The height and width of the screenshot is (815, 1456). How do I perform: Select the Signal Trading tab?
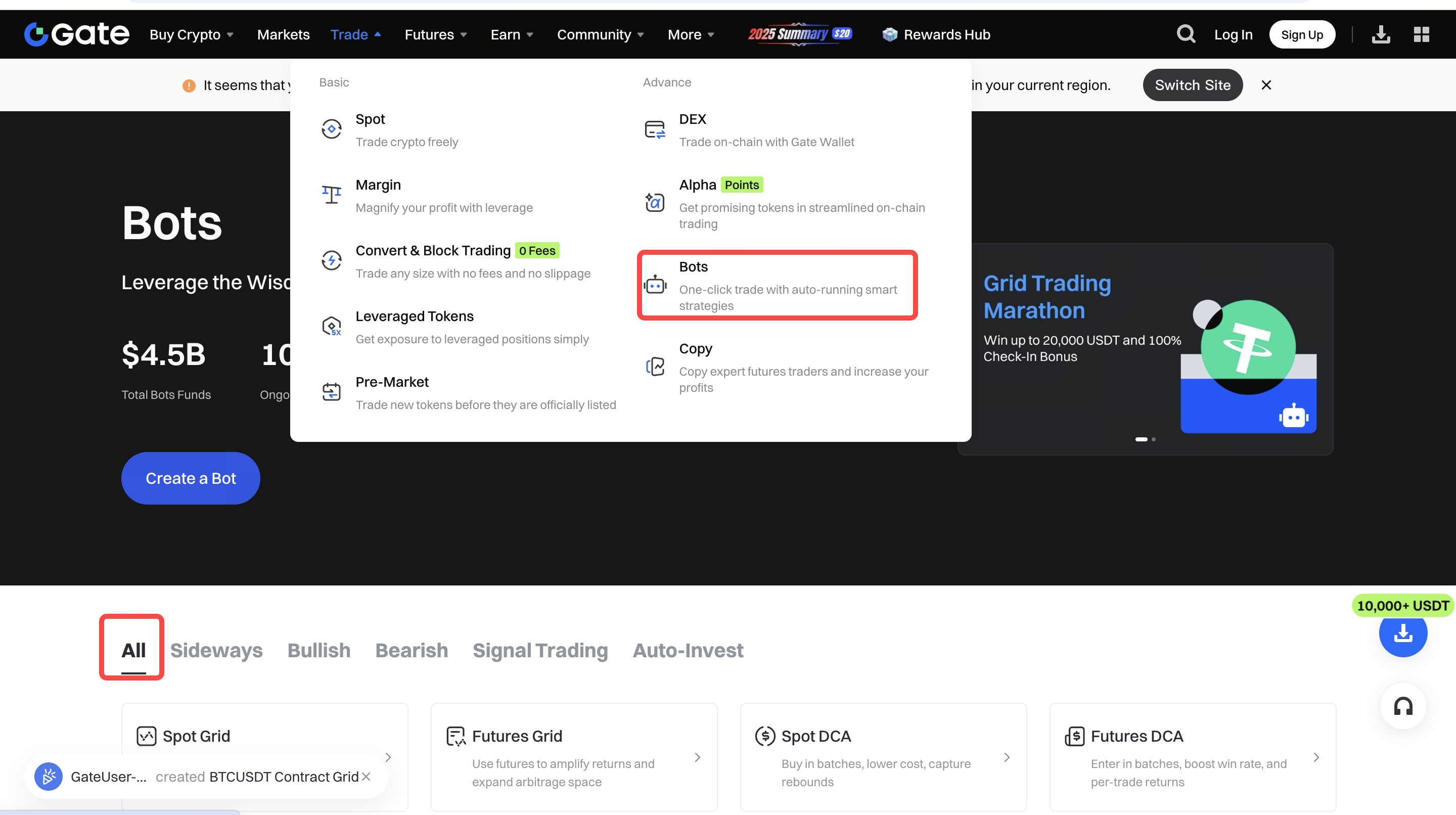[540, 650]
